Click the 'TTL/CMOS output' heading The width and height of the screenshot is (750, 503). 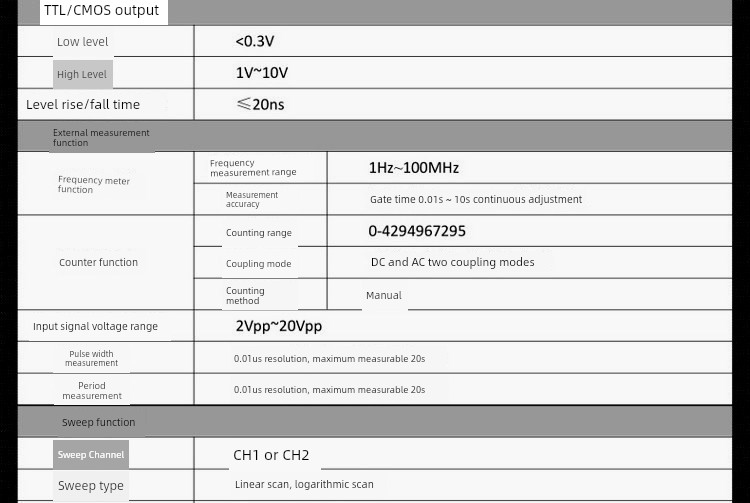[101, 10]
